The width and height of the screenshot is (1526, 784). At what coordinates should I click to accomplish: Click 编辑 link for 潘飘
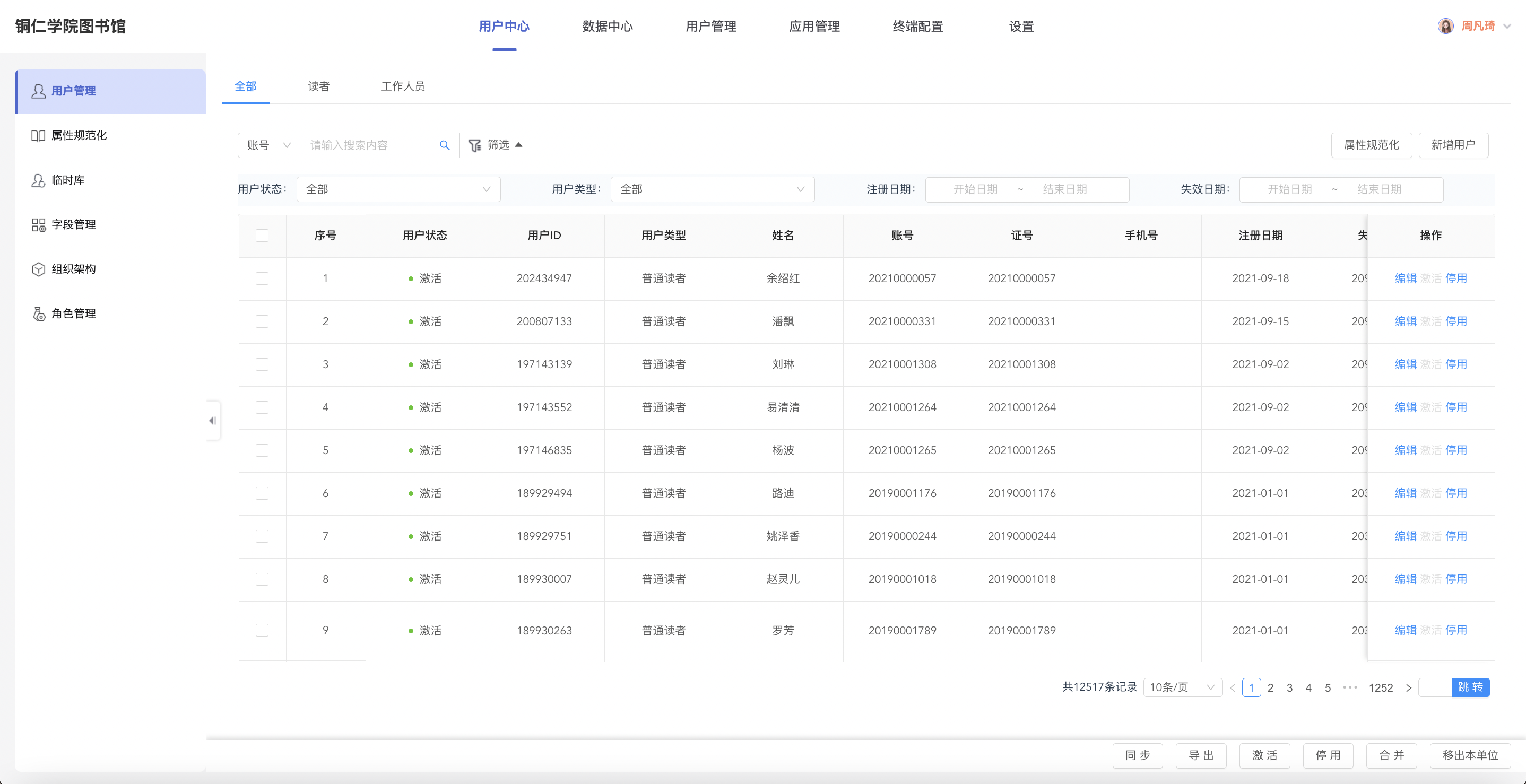coord(1405,321)
